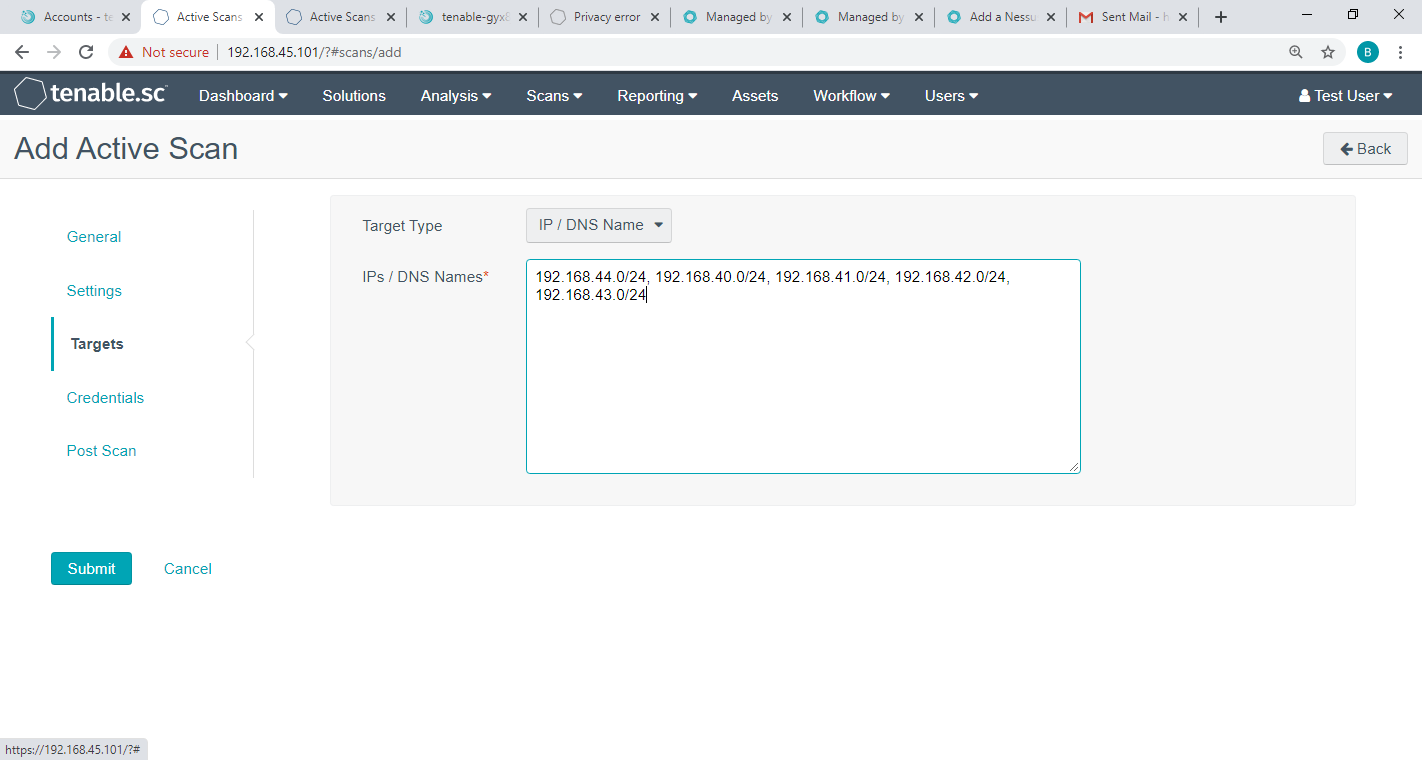Submit the active scan

tap(91, 568)
